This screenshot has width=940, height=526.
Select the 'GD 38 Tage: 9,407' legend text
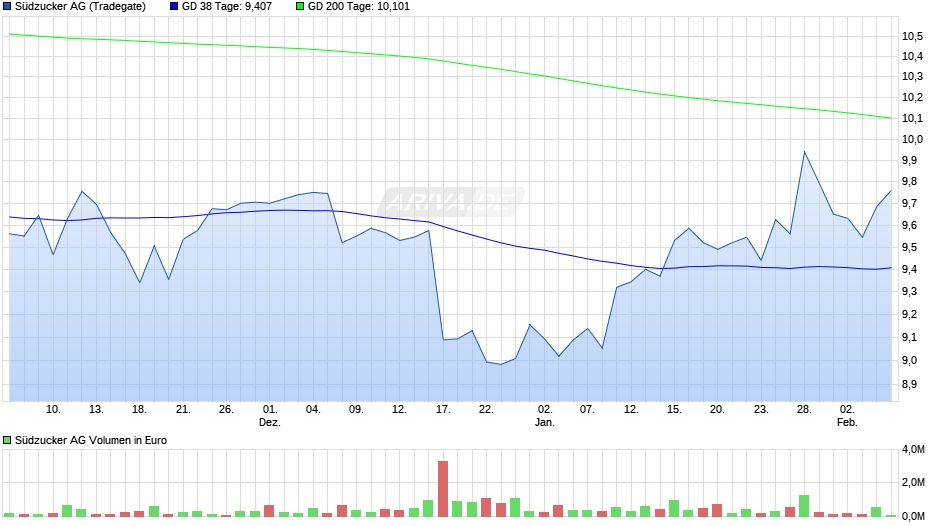[x=227, y=7]
